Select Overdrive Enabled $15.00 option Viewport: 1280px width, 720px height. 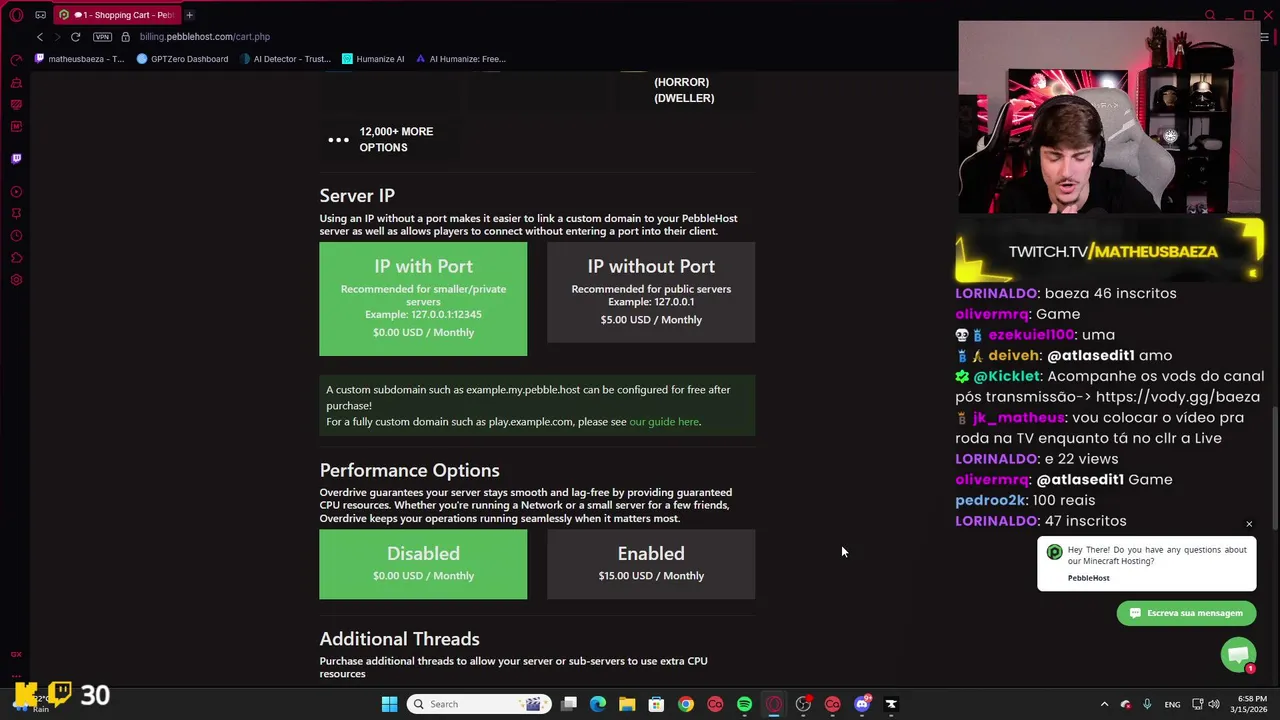(x=651, y=564)
